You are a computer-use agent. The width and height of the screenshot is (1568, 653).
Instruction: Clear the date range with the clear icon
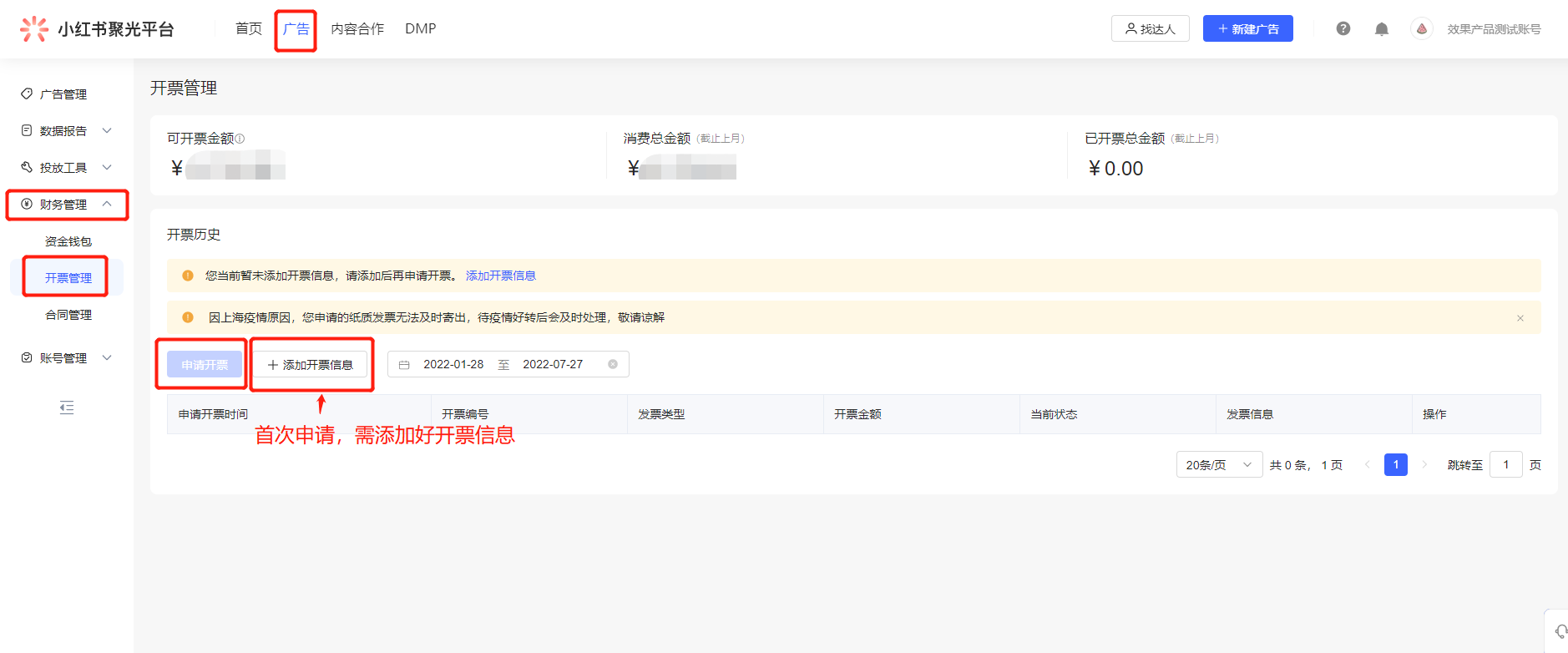[x=613, y=364]
